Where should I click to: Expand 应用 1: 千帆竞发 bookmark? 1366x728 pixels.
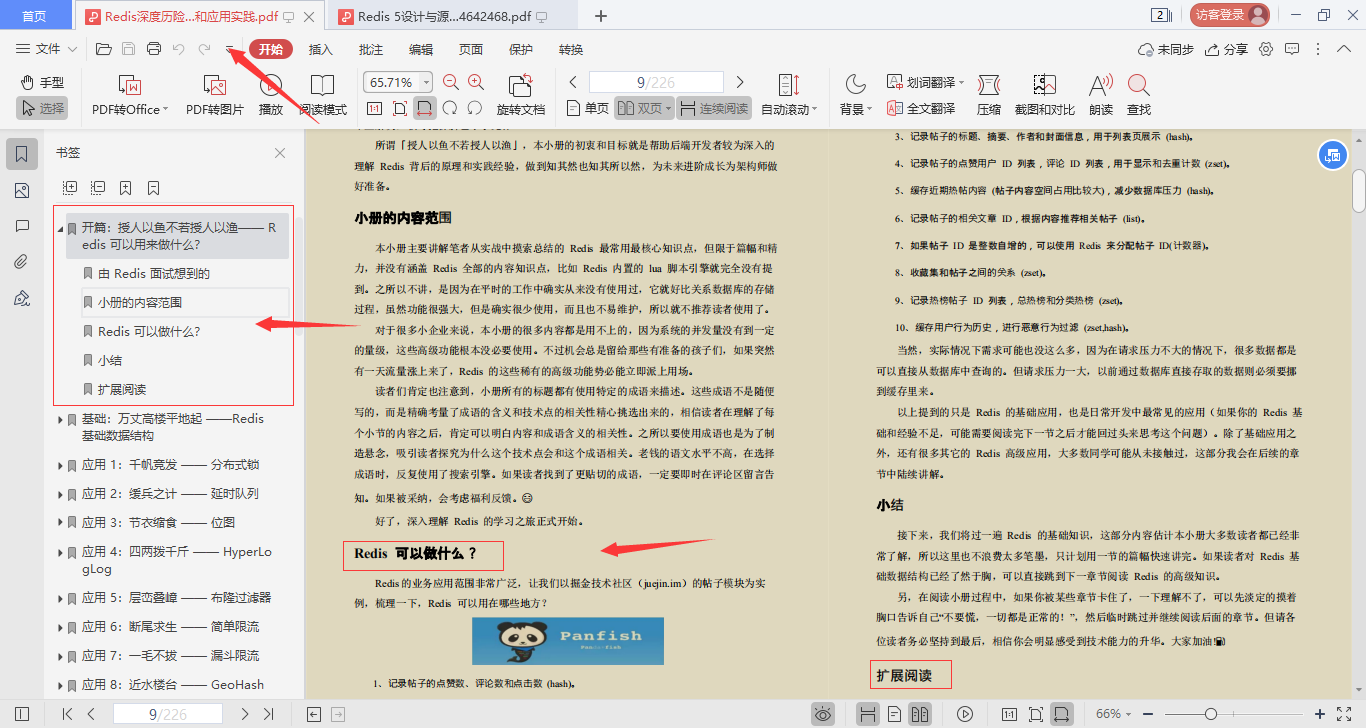pos(60,465)
